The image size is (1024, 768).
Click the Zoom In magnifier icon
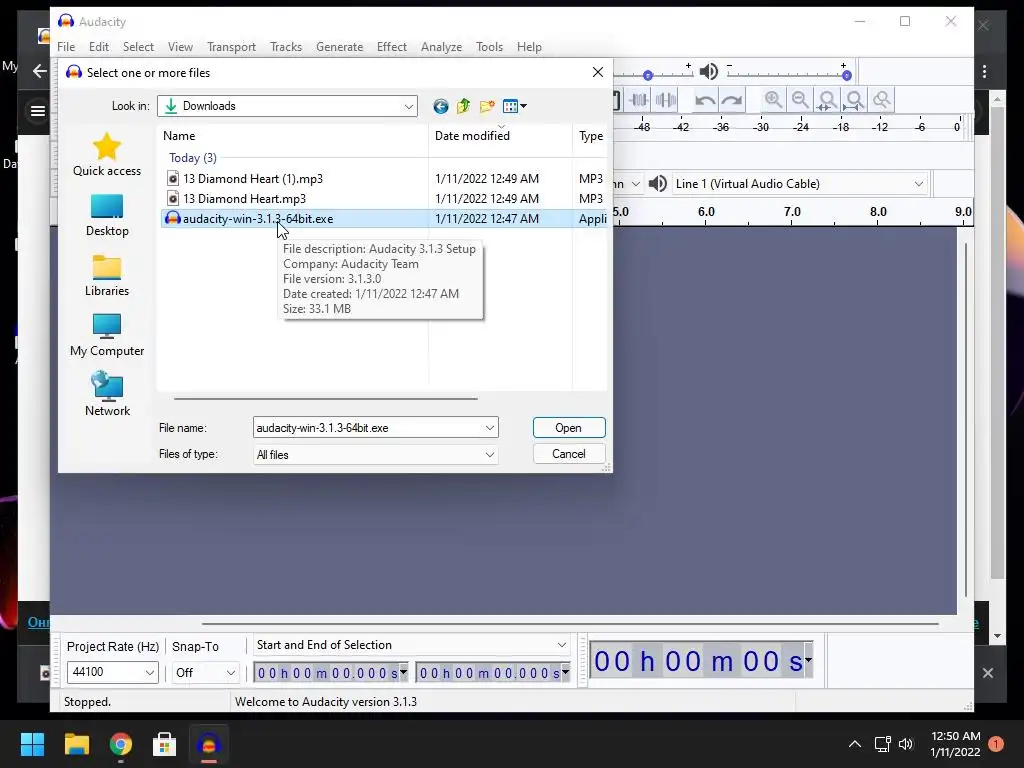click(x=773, y=100)
